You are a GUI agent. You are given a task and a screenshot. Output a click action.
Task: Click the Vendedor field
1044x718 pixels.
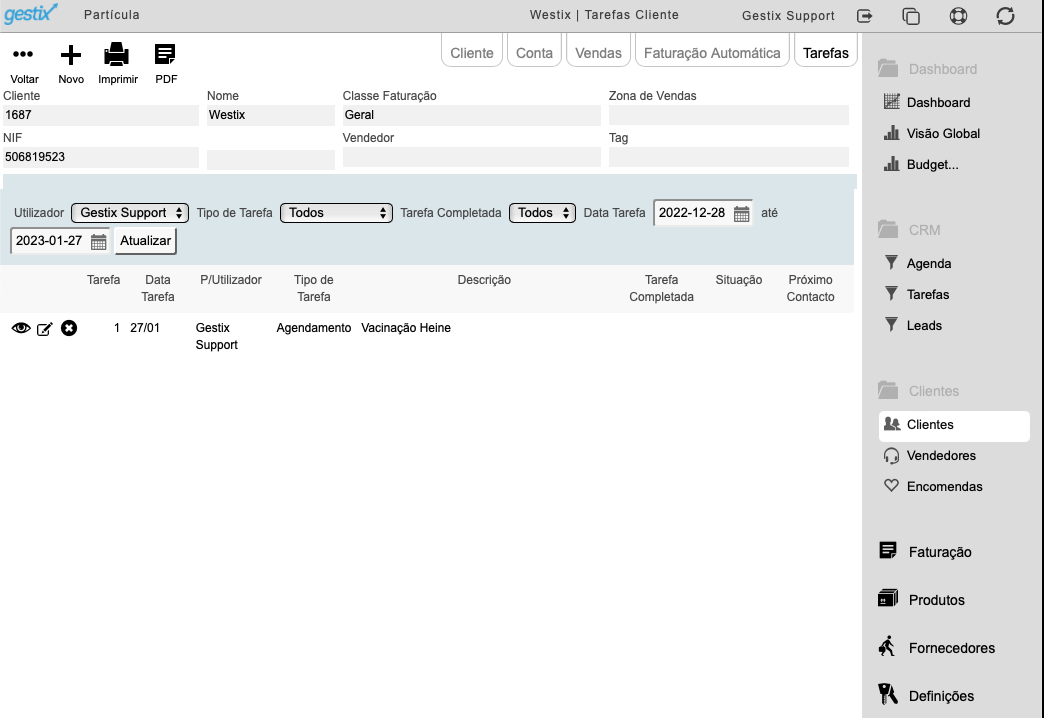(x=471, y=157)
